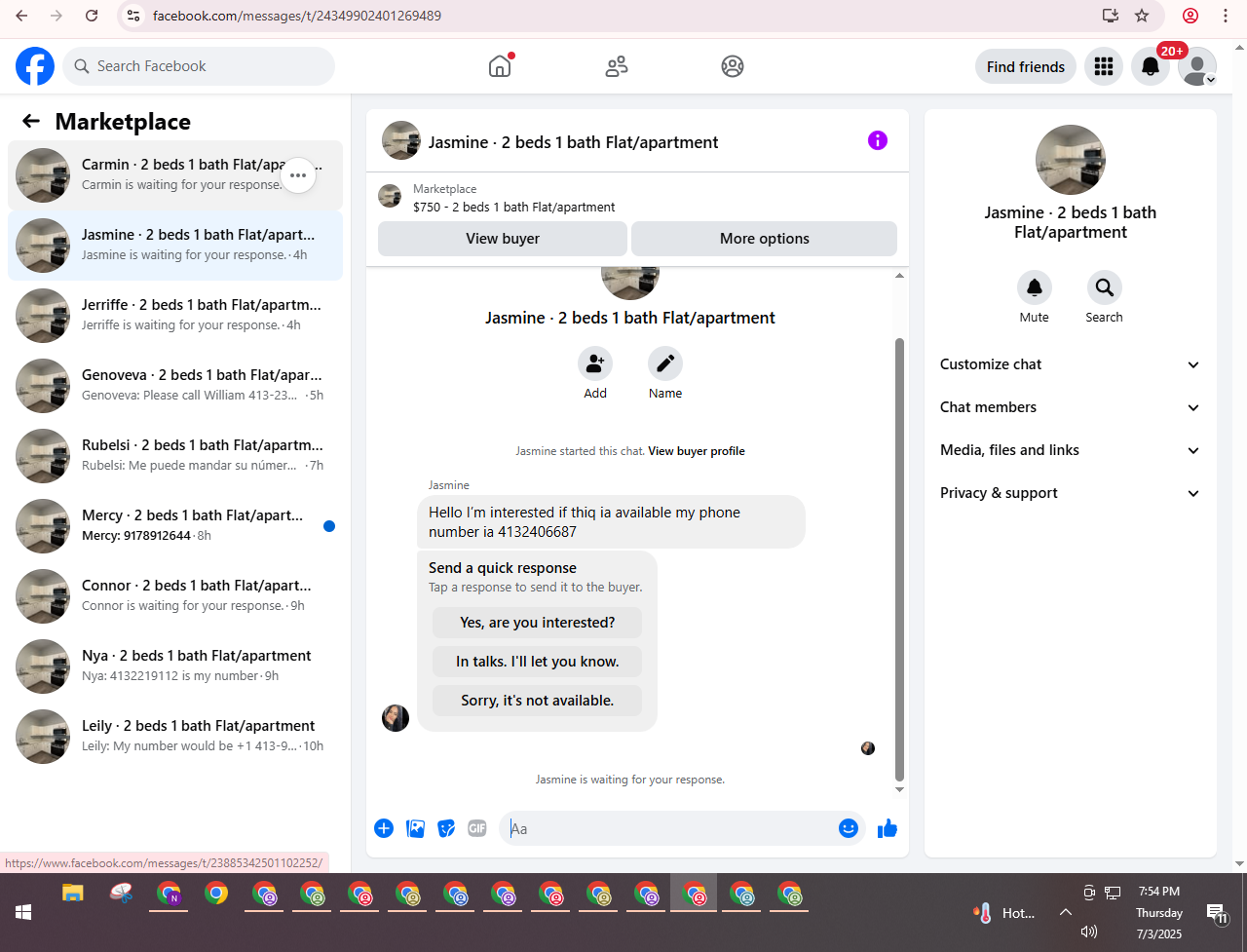Click the Find friends button

coord(1026,66)
